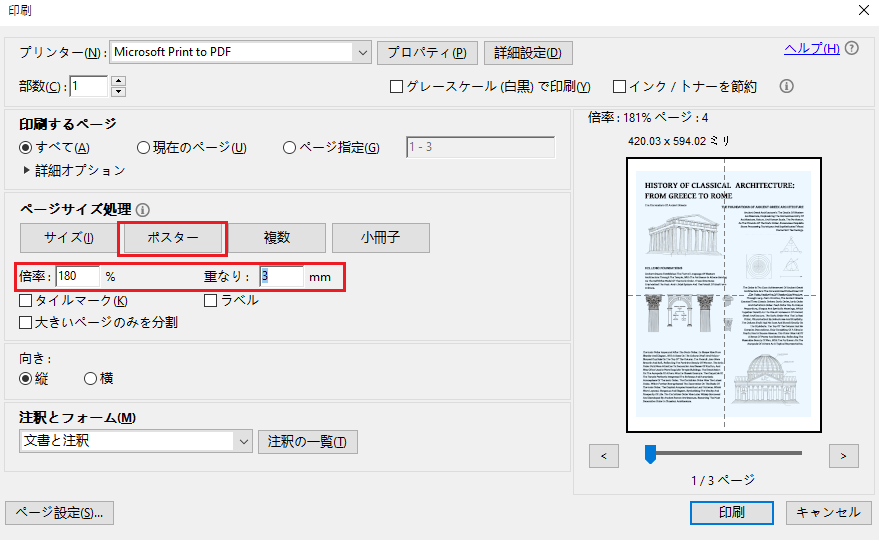879x540 pixels.
Task: Click the 重なり overlap input field
Action: (281, 276)
